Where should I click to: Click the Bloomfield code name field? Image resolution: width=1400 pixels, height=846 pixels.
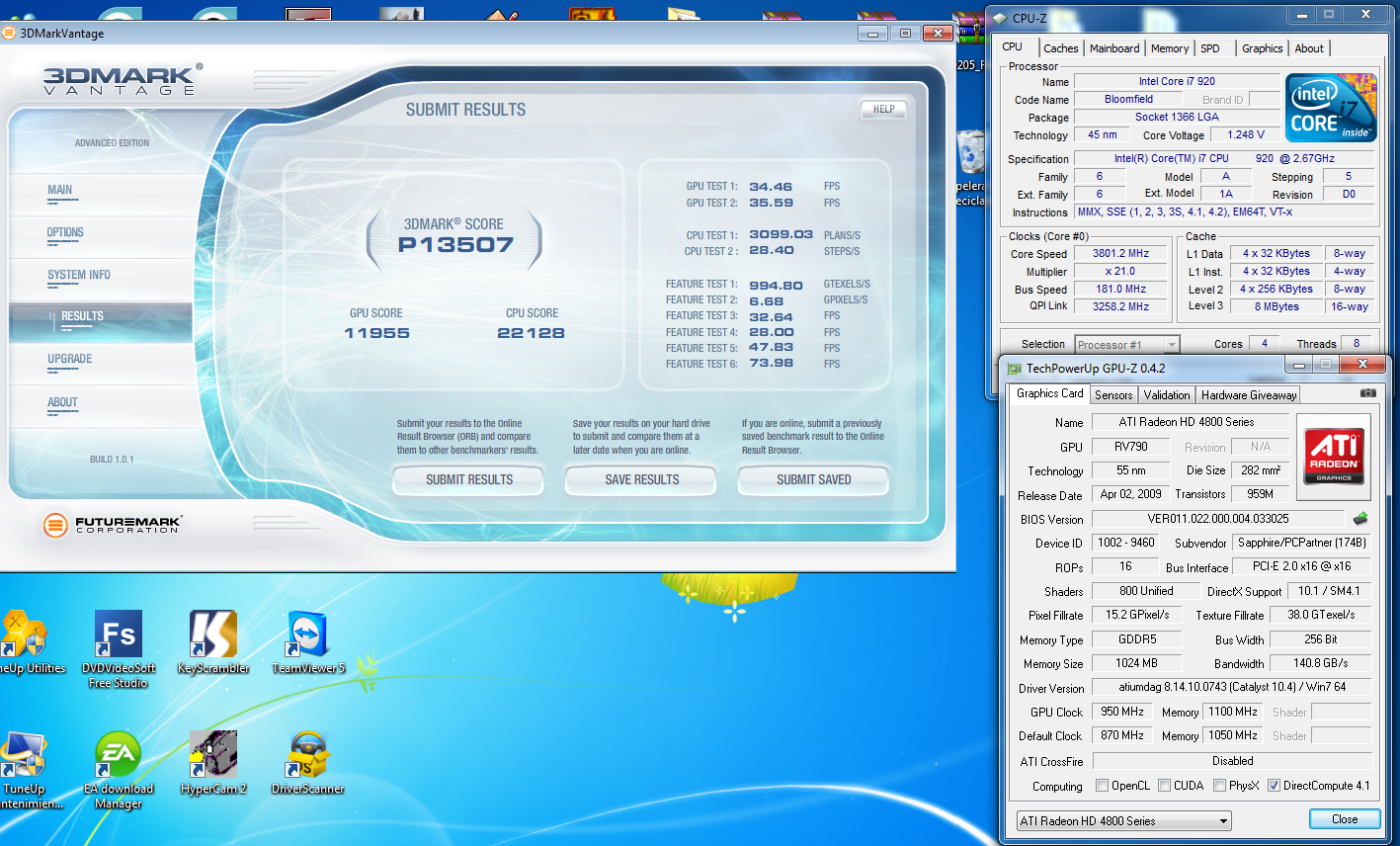tap(1128, 99)
